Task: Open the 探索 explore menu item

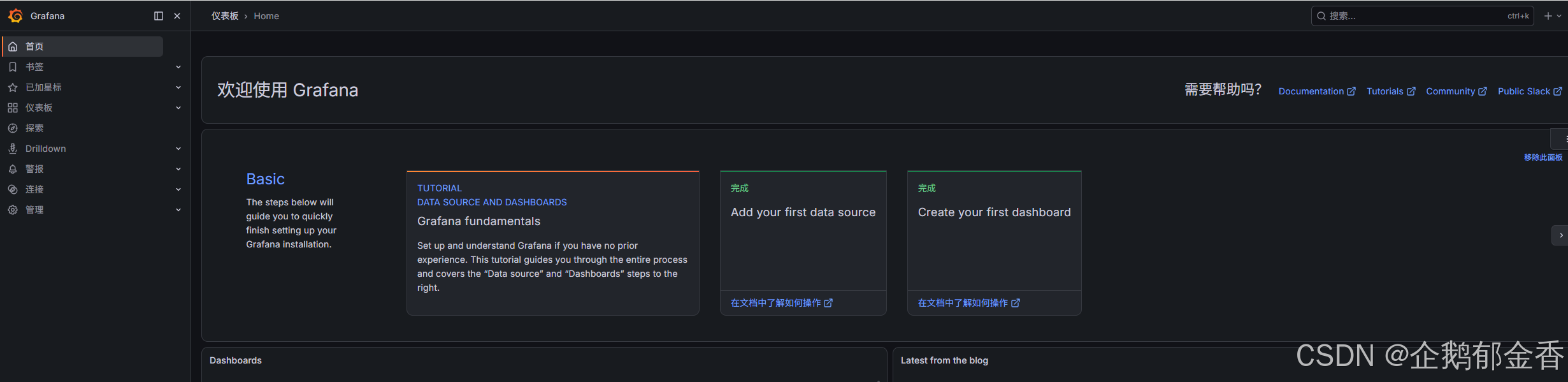Action: (x=34, y=128)
